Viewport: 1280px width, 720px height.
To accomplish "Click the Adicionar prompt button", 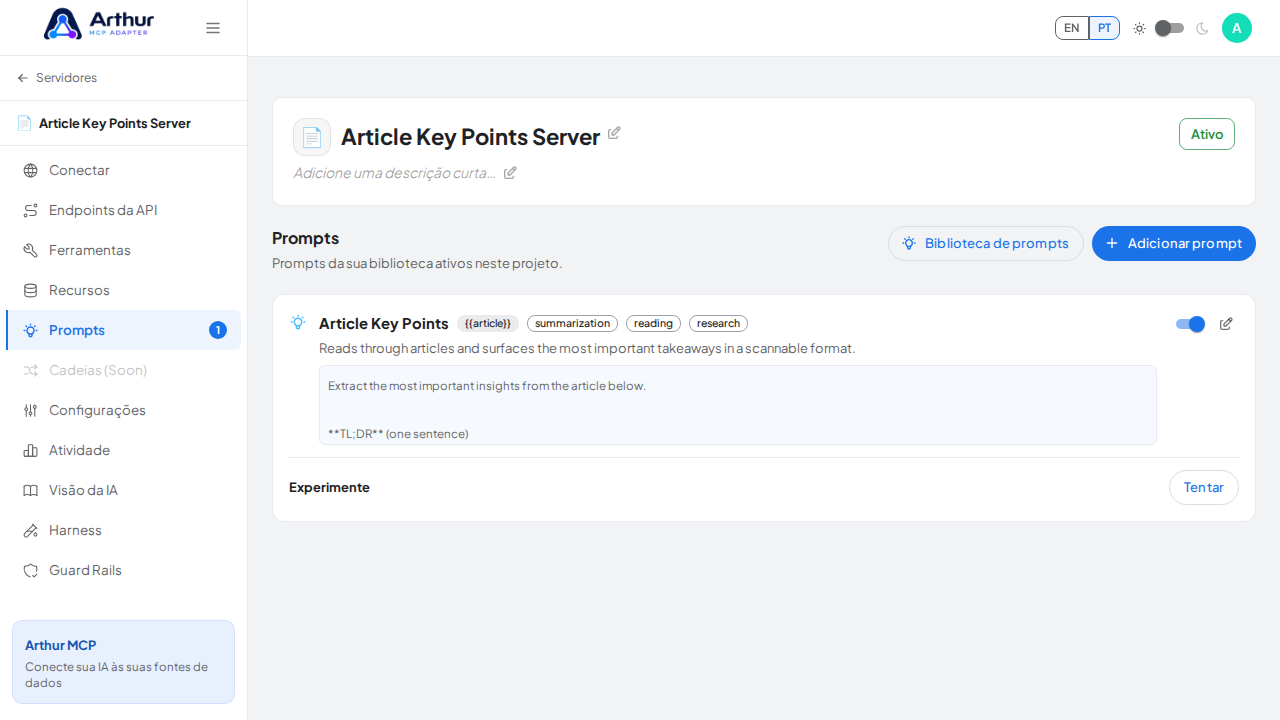I will click(1174, 243).
